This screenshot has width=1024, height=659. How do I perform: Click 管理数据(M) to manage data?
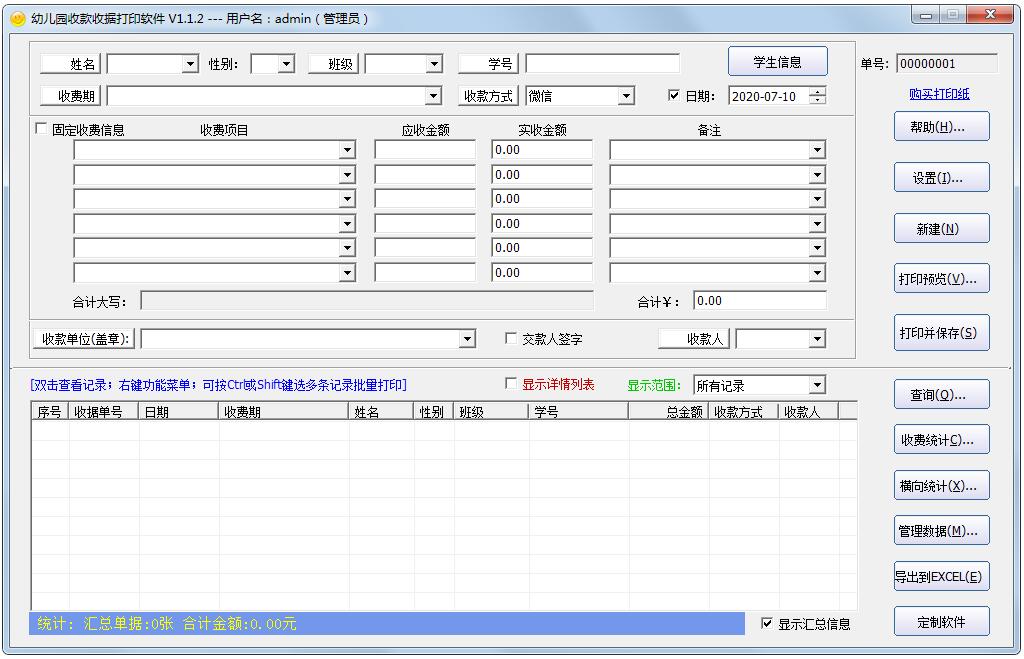coord(940,531)
